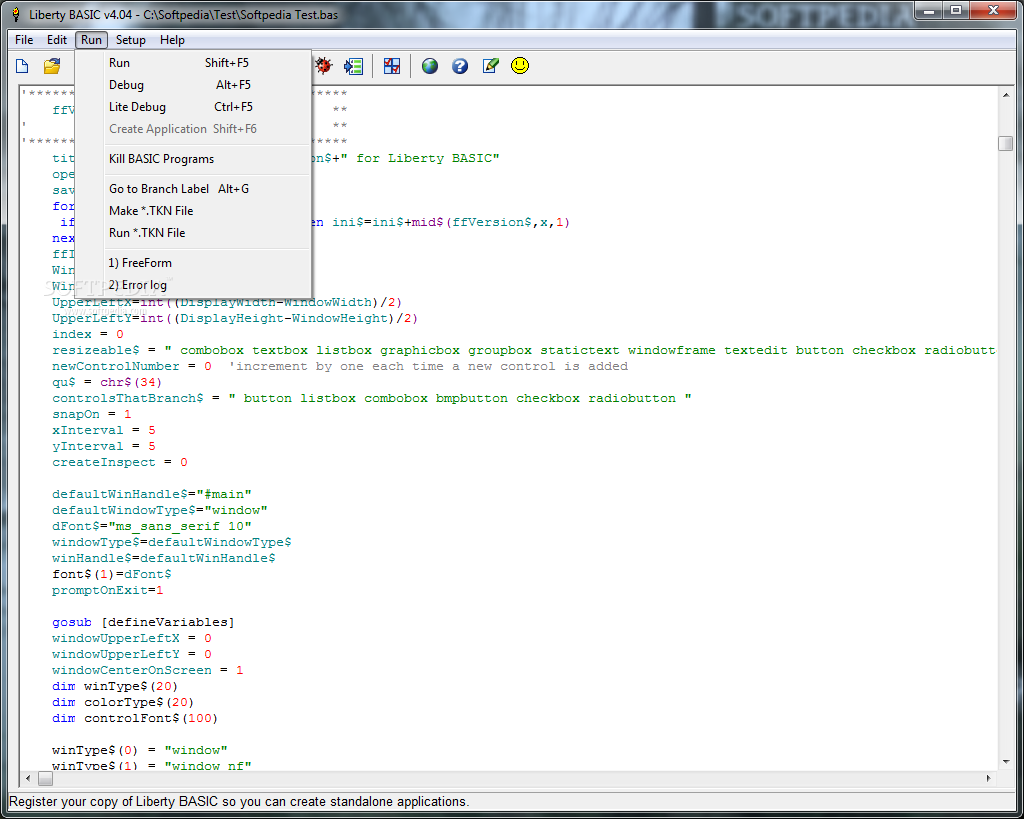1024x819 pixels.
Task: Choose Run Shift+F5 from the menu
Action: tap(193, 63)
